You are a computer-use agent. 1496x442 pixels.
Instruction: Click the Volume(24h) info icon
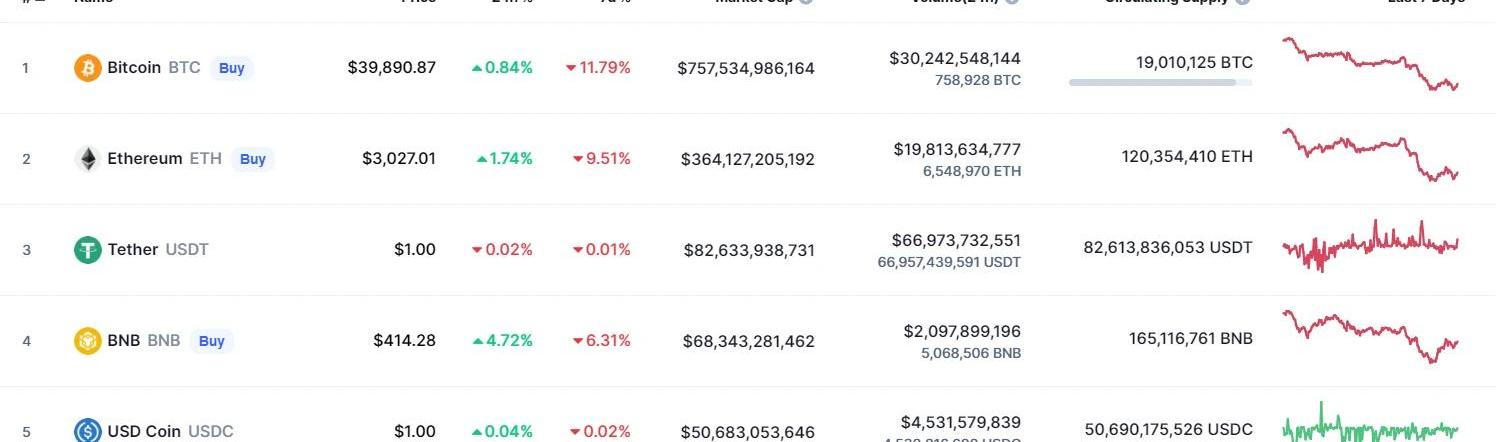[x=1012, y=2]
